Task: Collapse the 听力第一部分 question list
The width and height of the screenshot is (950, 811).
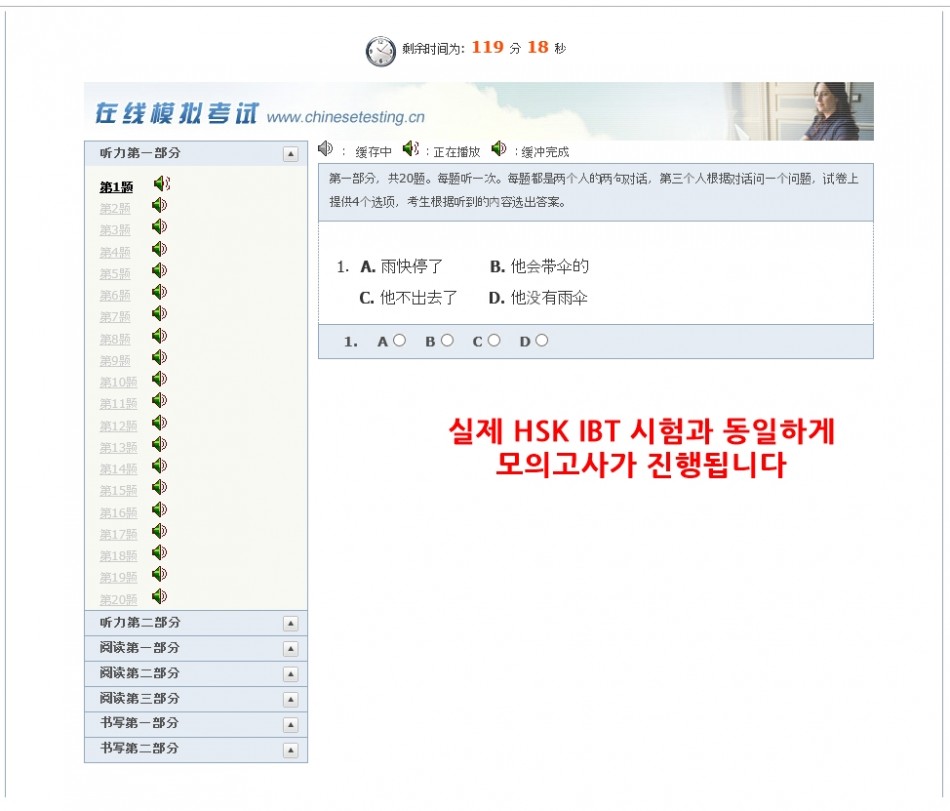Action: click(290, 153)
